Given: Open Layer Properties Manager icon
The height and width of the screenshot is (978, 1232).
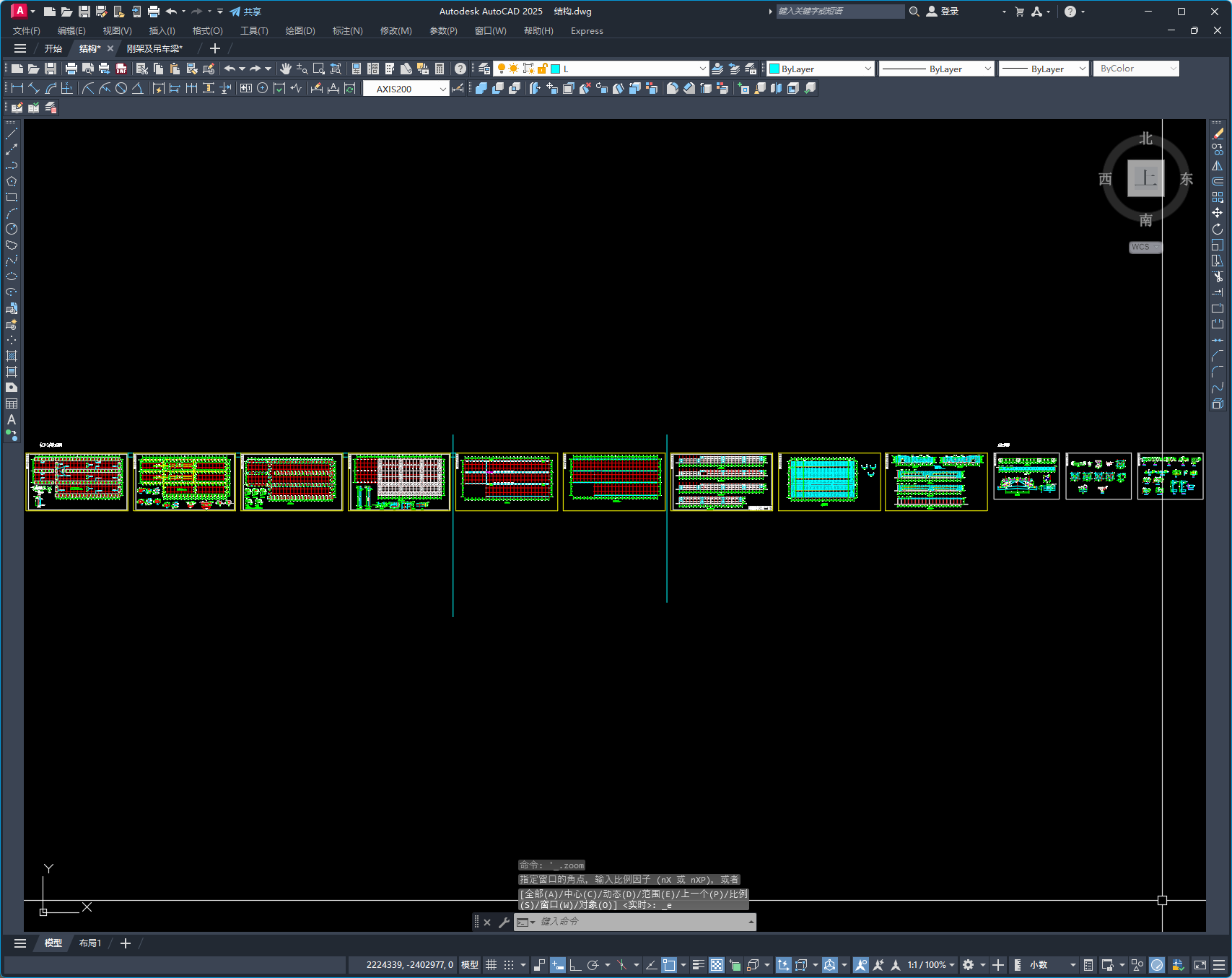Looking at the screenshot, I should (484, 69).
